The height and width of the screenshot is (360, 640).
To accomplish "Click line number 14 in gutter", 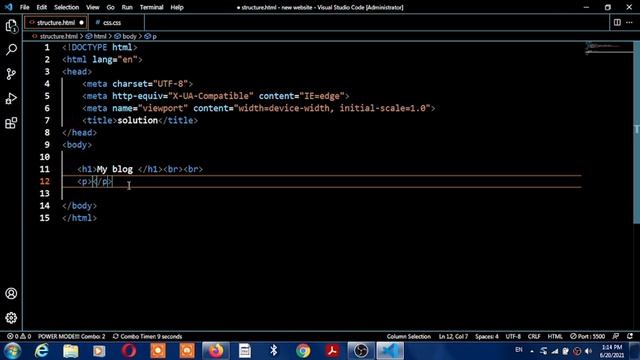I will [44, 206].
